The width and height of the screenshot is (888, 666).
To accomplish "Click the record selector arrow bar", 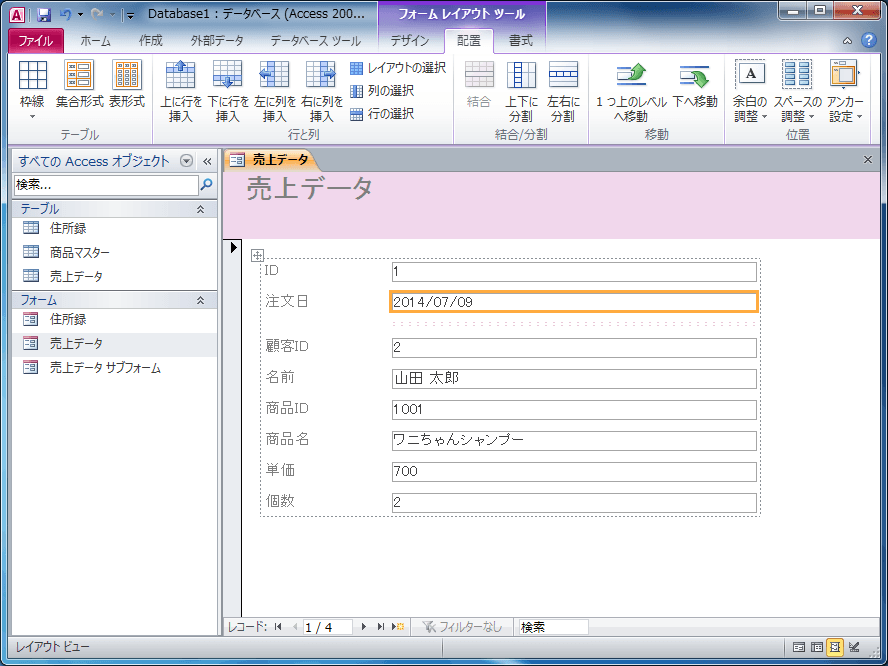I will (233, 427).
